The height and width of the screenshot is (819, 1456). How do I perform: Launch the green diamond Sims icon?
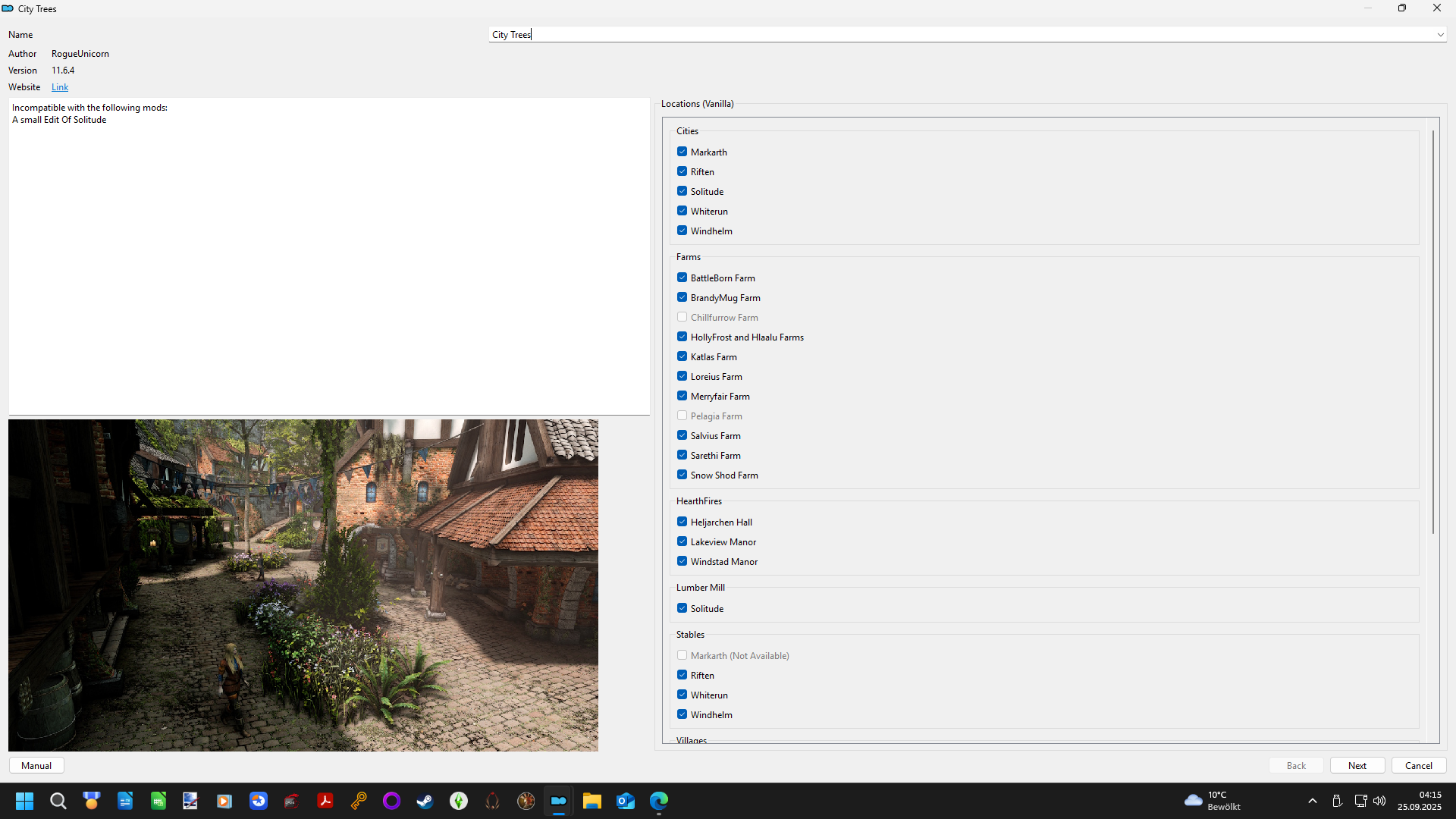[459, 801]
